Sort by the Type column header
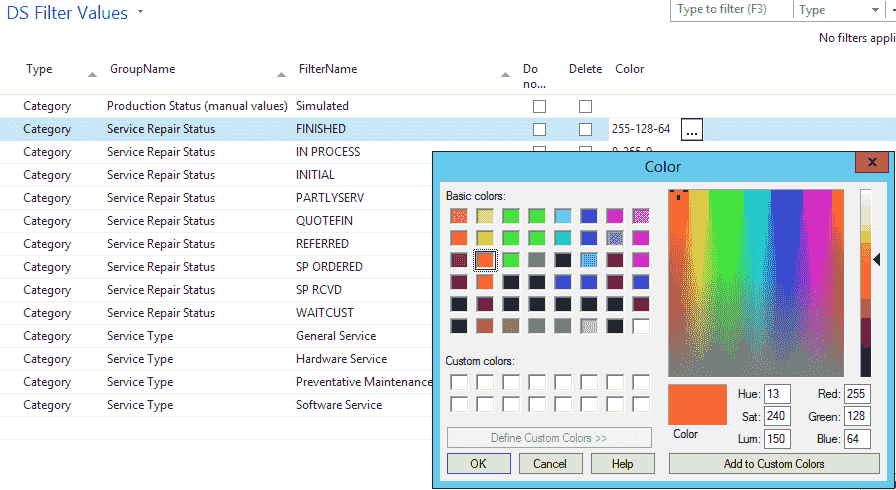Screen dimensions: 896x490 tap(39, 69)
